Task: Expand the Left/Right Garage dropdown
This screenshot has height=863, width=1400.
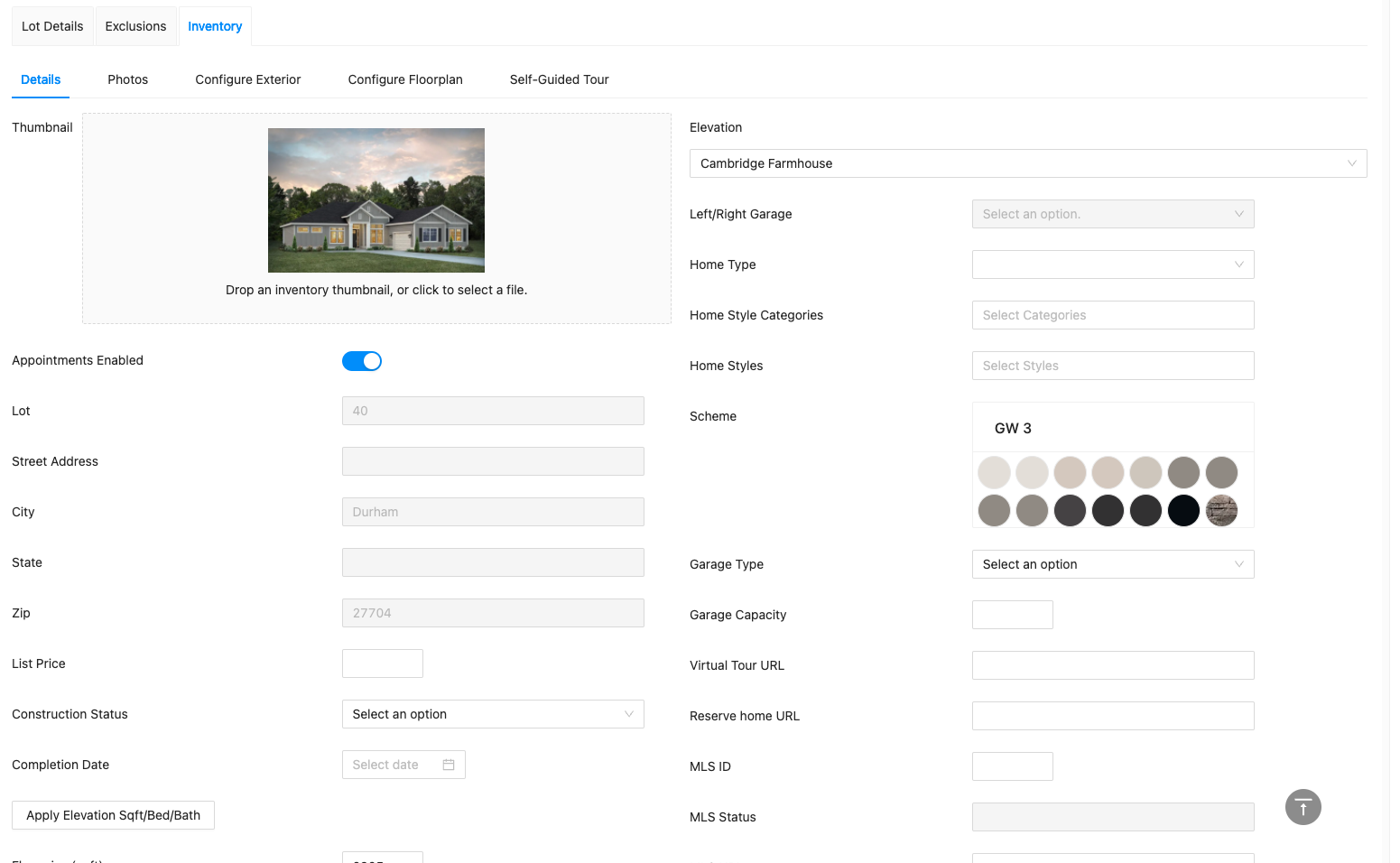Action: (x=1113, y=214)
